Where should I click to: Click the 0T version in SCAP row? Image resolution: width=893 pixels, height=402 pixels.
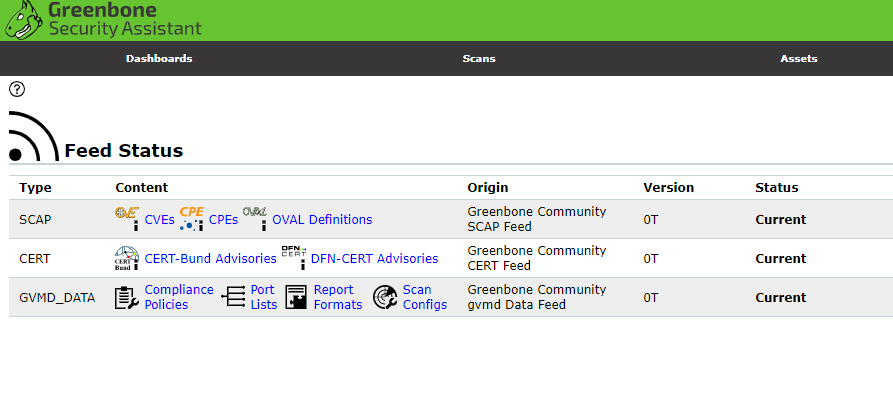[x=651, y=220]
